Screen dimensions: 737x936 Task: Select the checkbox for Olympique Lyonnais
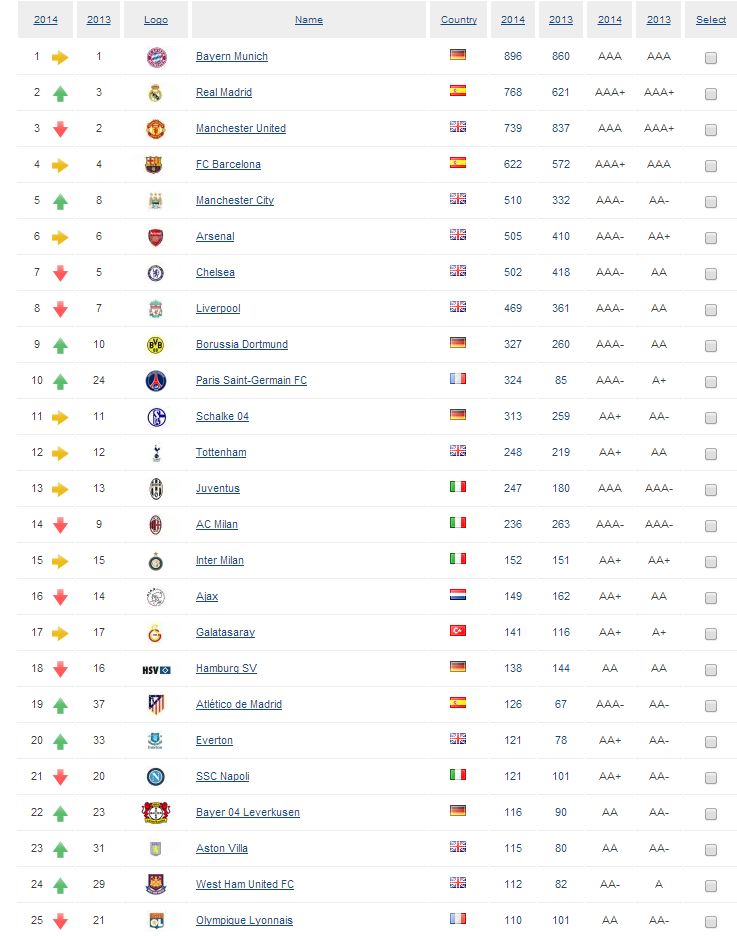coord(711,922)
